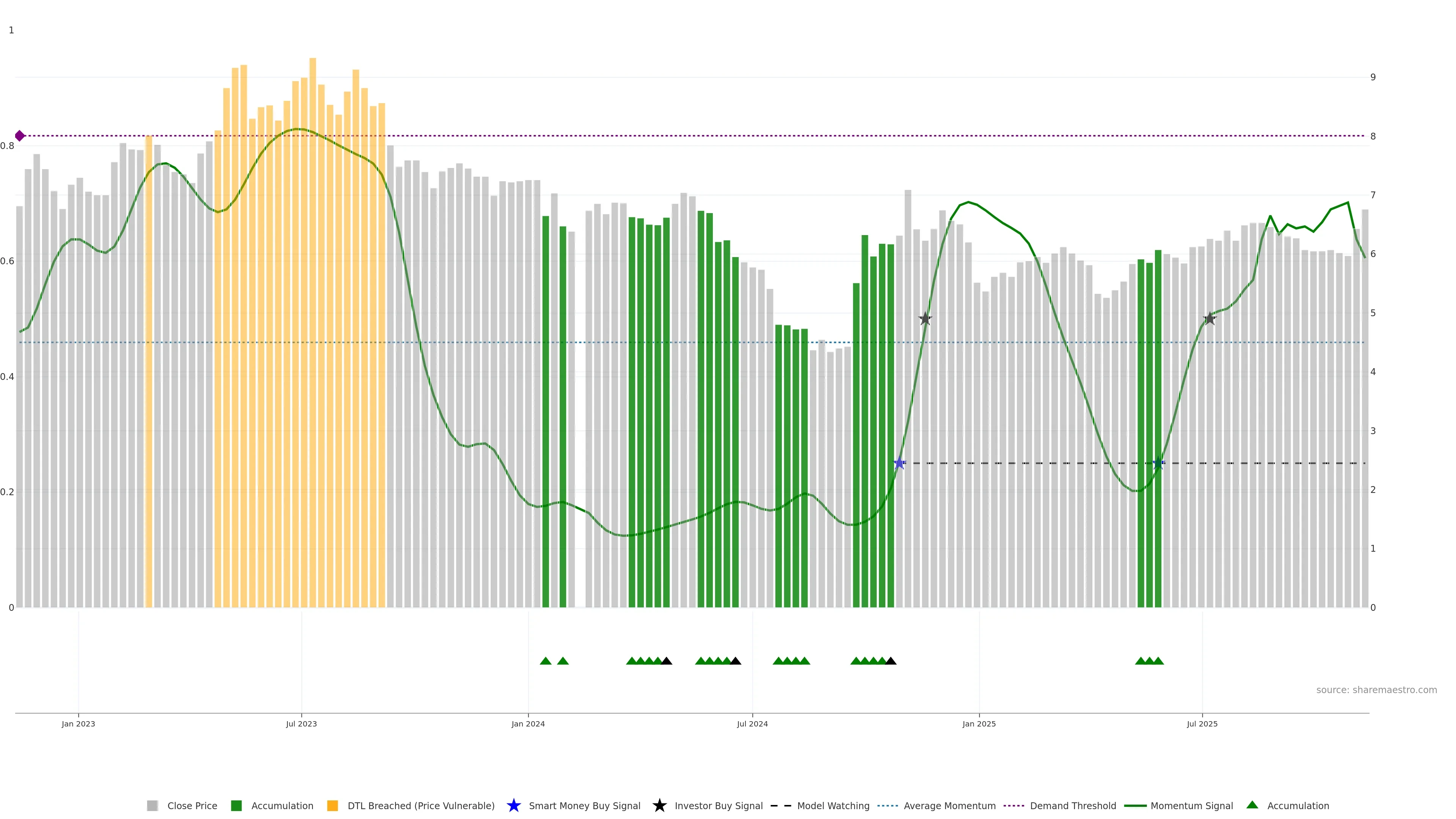The height and width of the screenshot is (819, 1456).
Task: Click the three green triangles before July 2025
Action: (1149, 661)
